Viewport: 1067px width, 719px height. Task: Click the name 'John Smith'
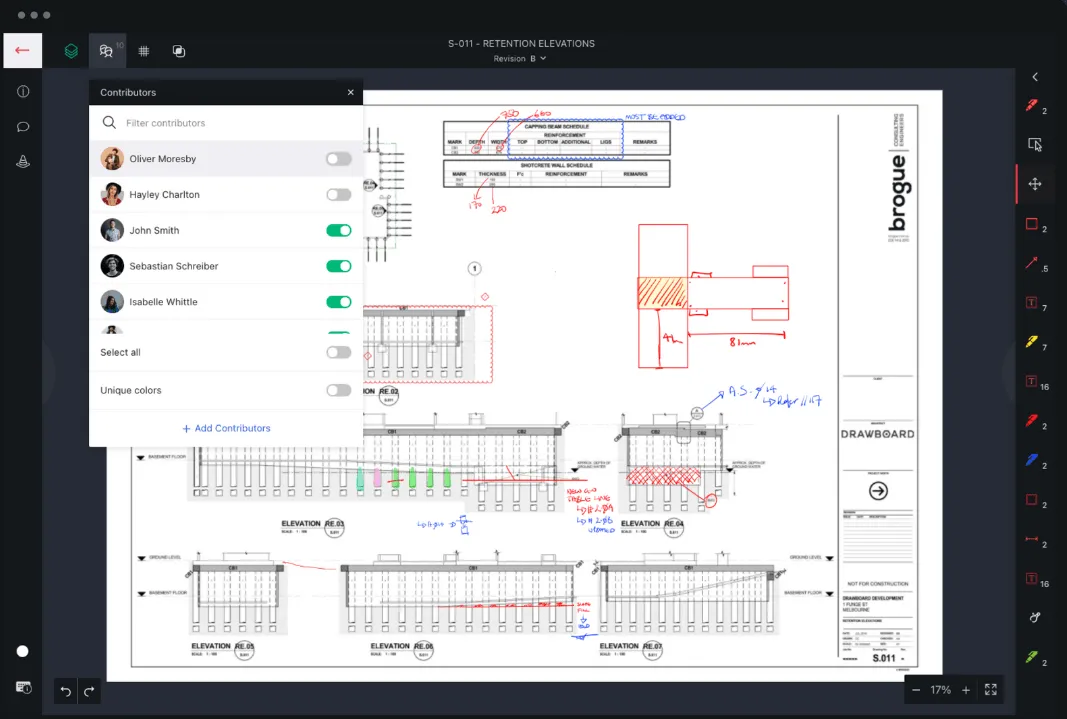(154, 231)
